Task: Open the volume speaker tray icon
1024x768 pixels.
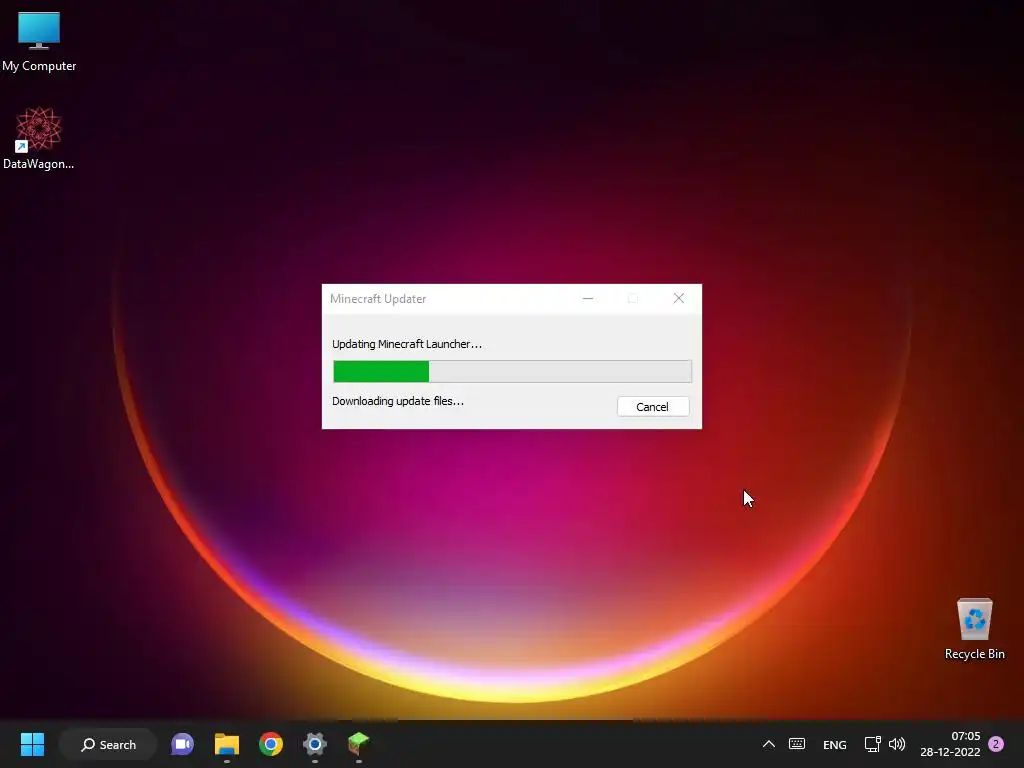Action: click(897, 744)
